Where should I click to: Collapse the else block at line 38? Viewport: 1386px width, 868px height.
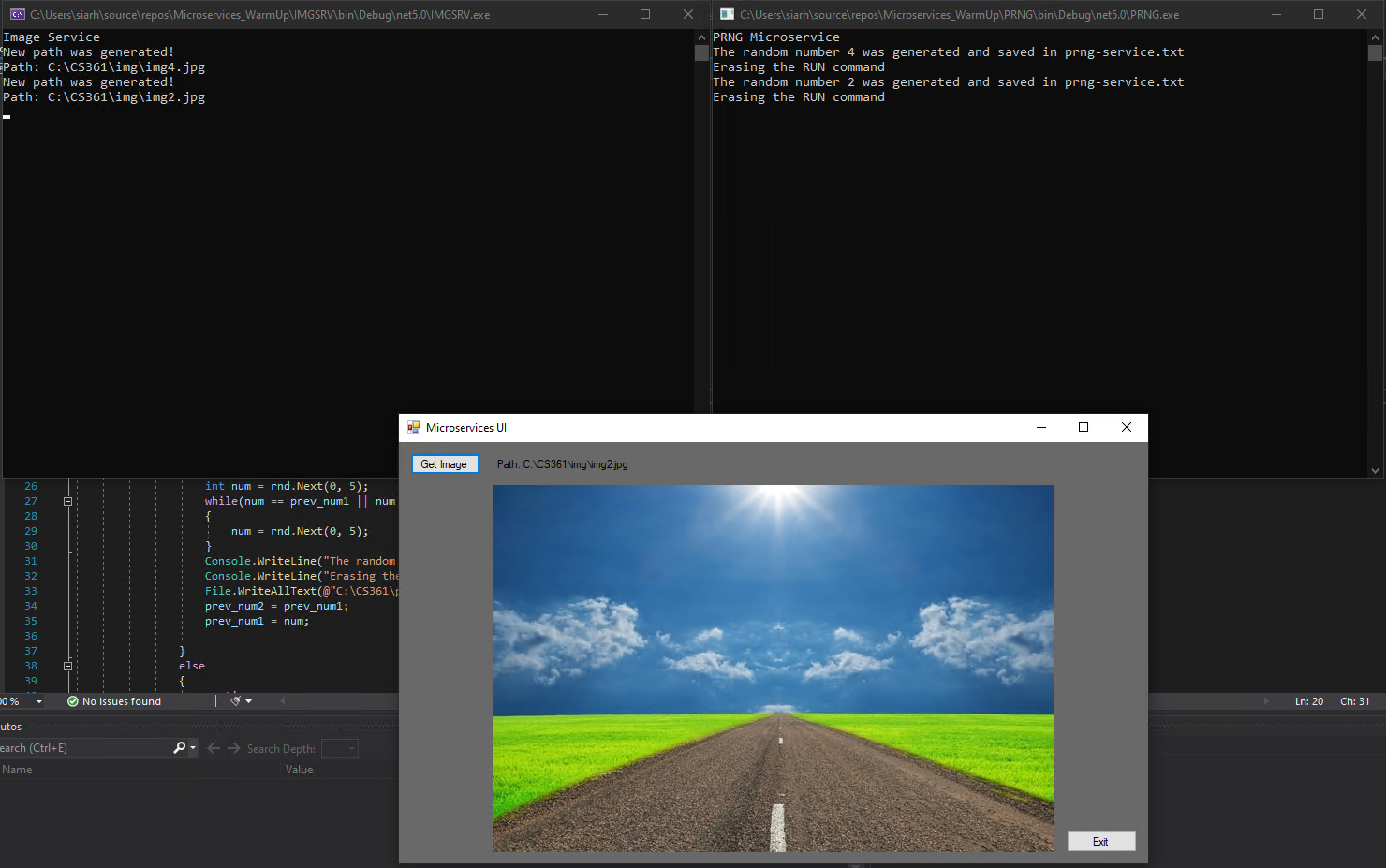point(67,666)
